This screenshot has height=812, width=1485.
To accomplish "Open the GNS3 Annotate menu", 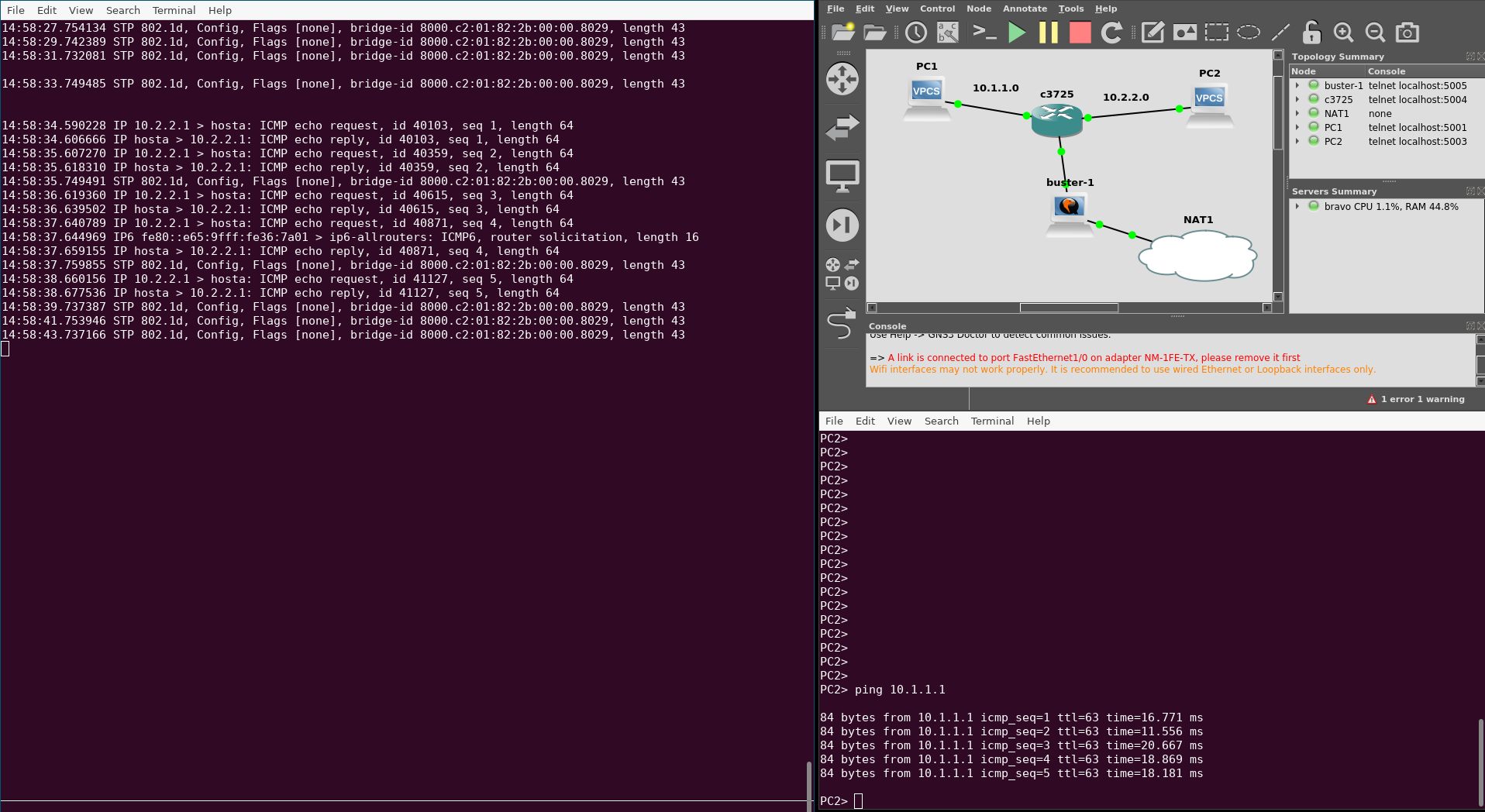I will [x=1025, y=9].
